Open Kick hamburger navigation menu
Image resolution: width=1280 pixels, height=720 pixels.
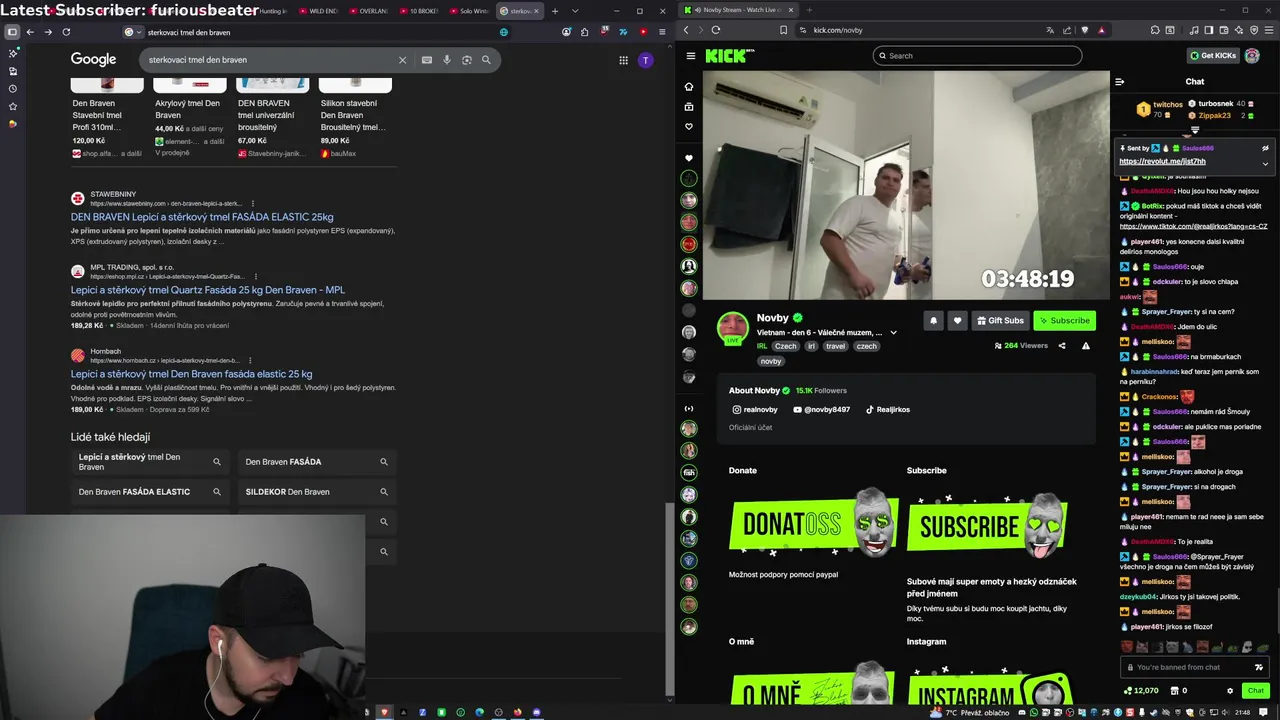point(690,56)
